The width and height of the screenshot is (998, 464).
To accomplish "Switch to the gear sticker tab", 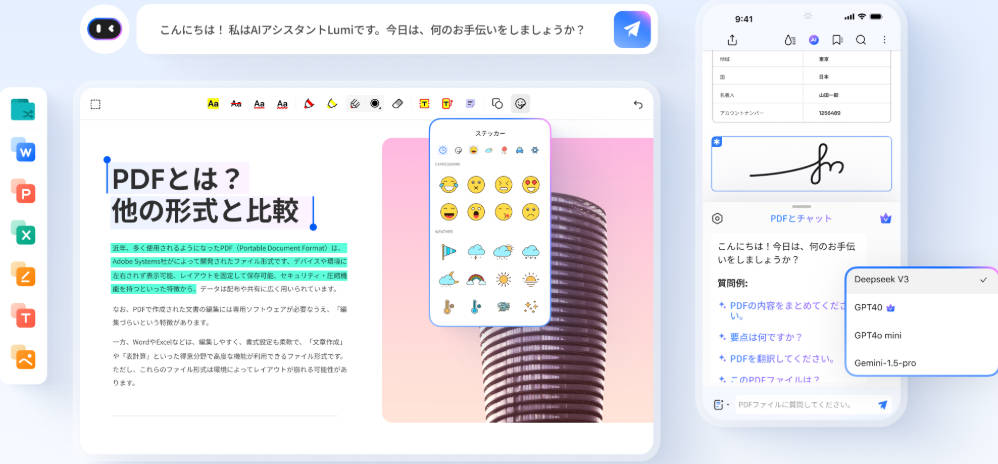I will tap(535, 150).
